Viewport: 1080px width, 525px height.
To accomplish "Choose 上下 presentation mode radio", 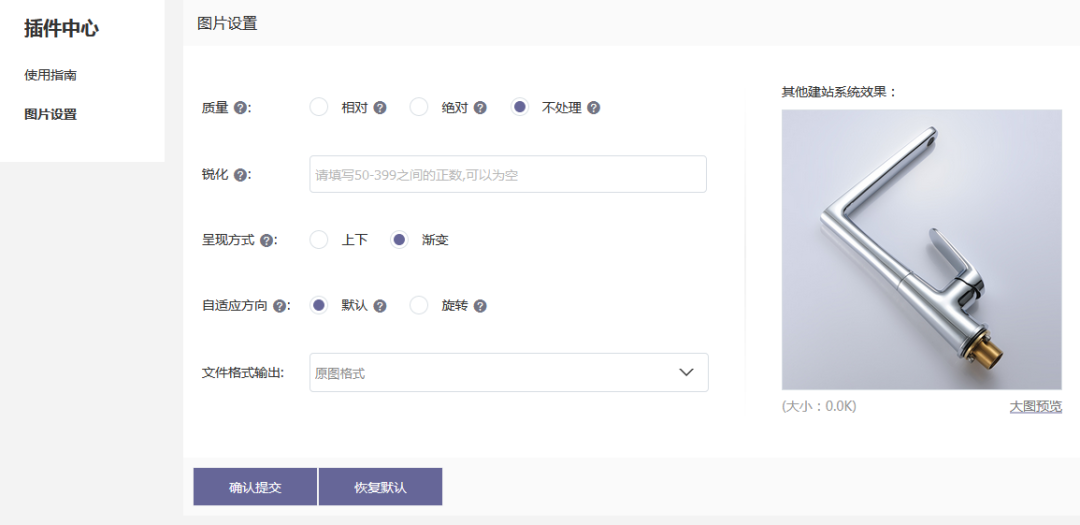I will (x=319, y=240).
